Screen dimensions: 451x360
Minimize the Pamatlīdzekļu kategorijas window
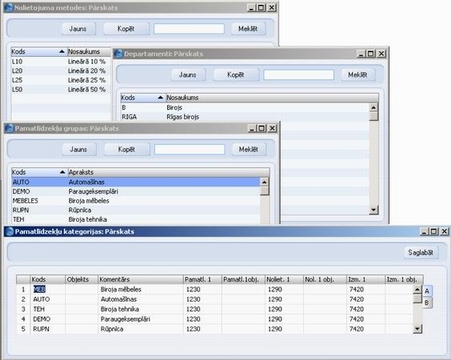click(424, 231)
